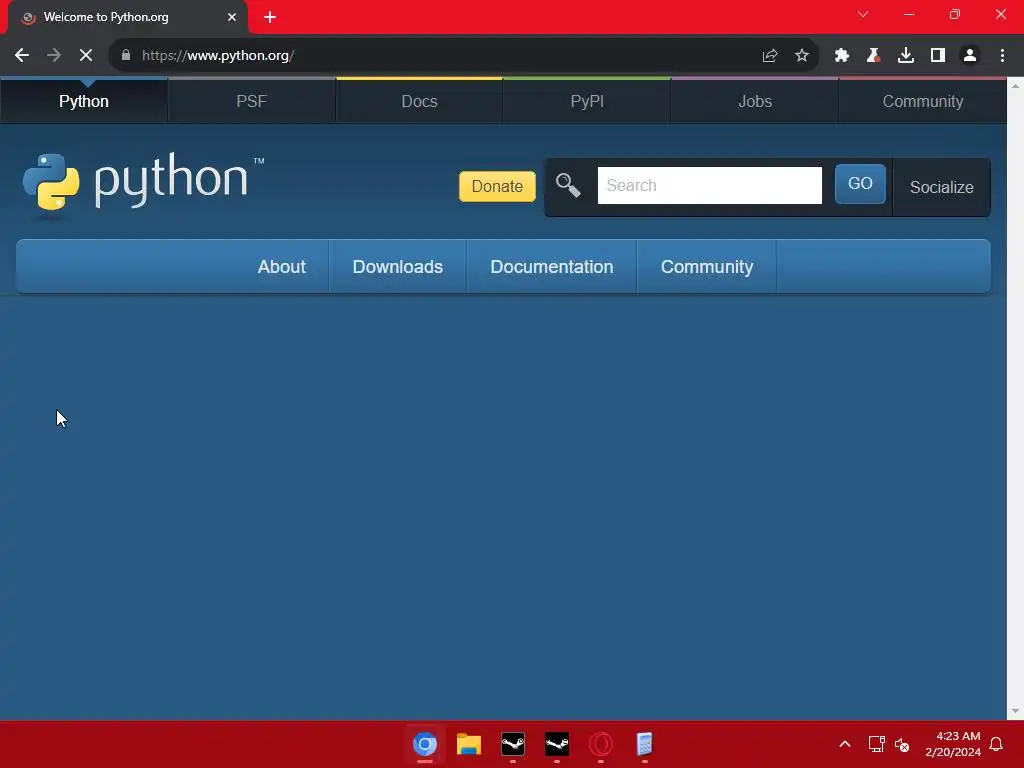Open the Chrome profile menu
The height and width of the screenshot is (768, 1024).
click(970, 56)
